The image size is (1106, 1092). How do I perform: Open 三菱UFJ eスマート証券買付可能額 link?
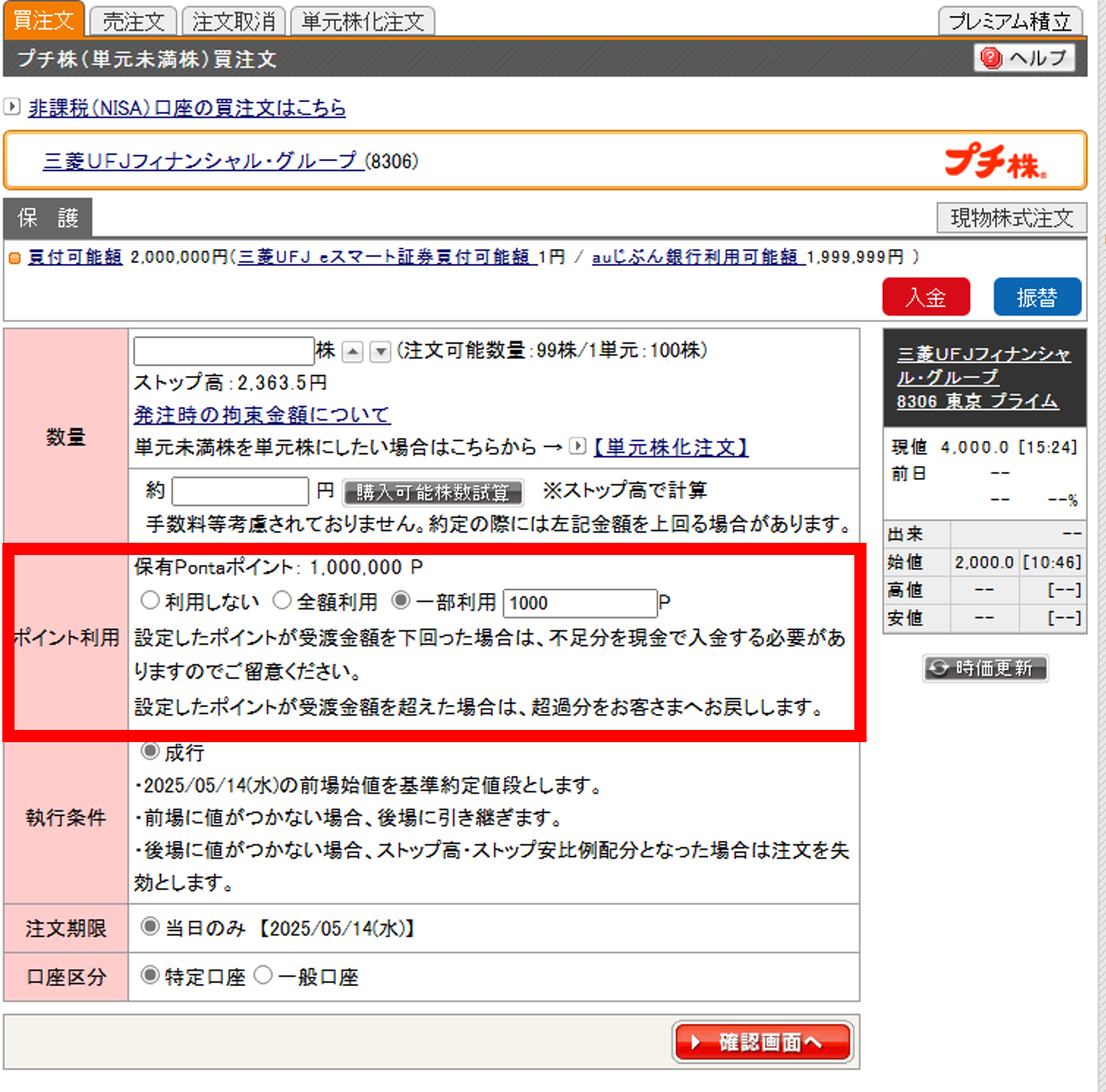tap(386, 256)
